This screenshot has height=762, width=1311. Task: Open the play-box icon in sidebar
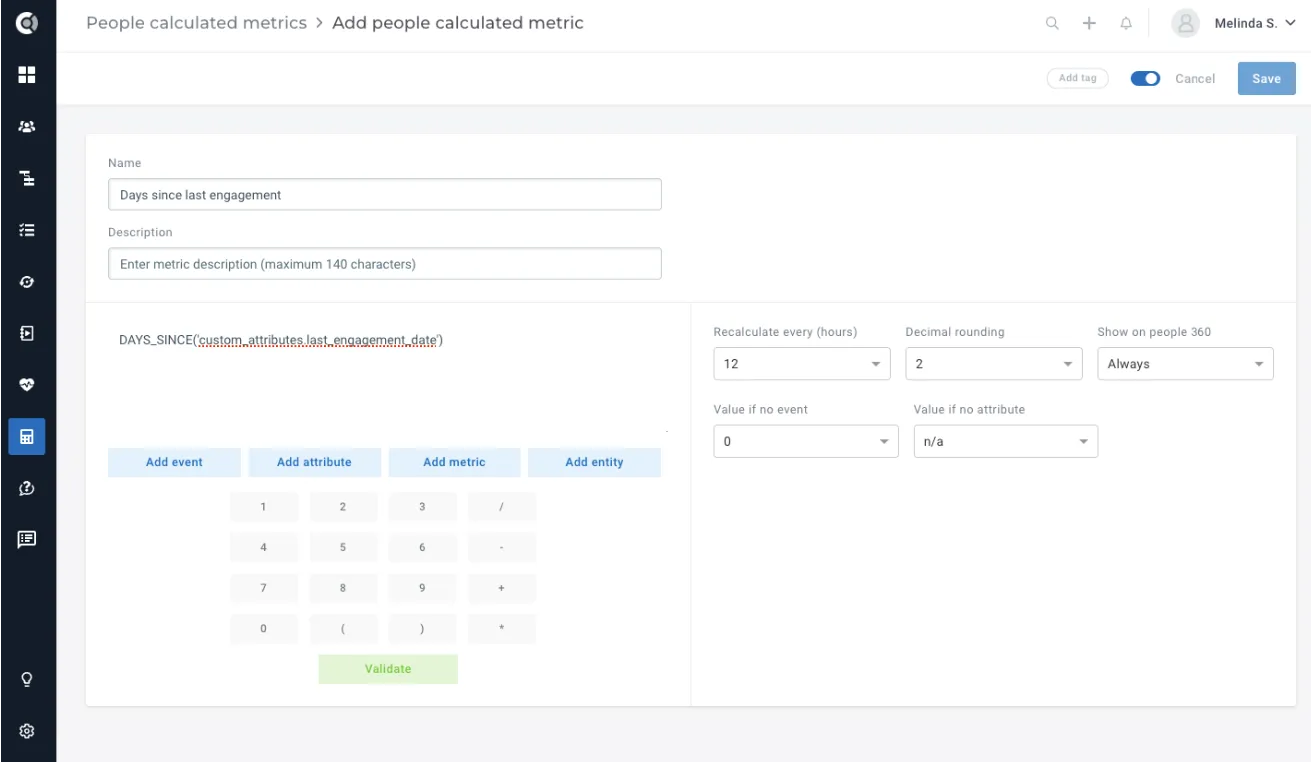click(27, 333)
